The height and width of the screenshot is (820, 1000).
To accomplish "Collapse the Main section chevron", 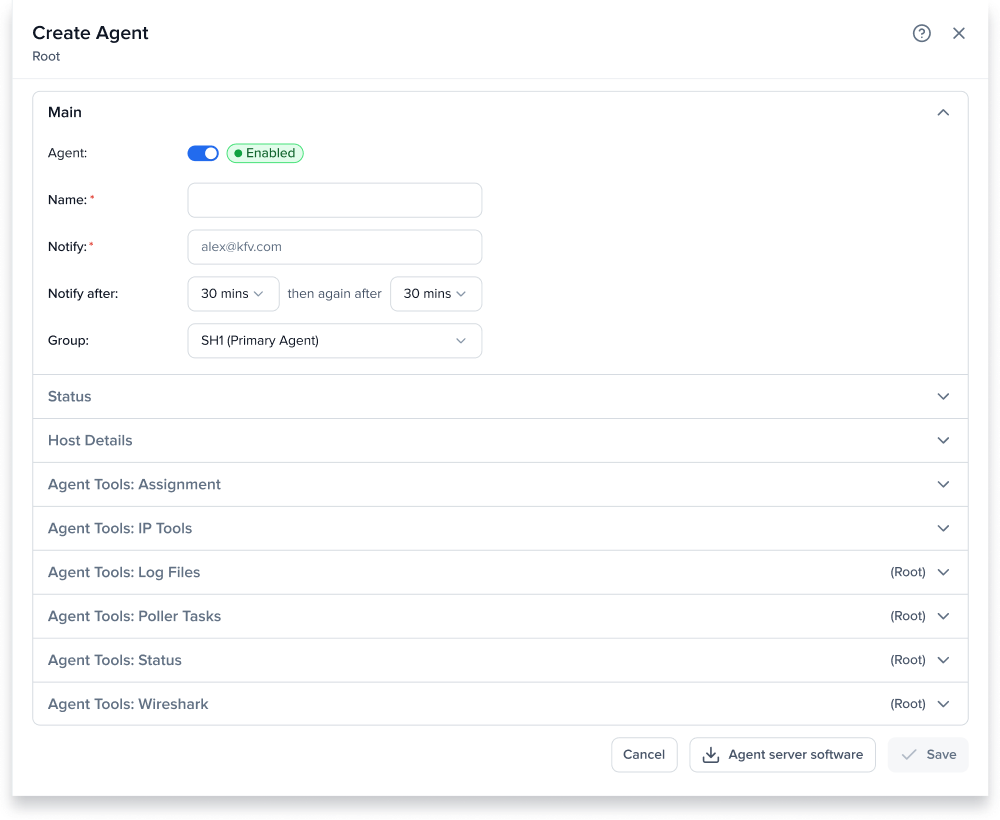I will [943, 112].
